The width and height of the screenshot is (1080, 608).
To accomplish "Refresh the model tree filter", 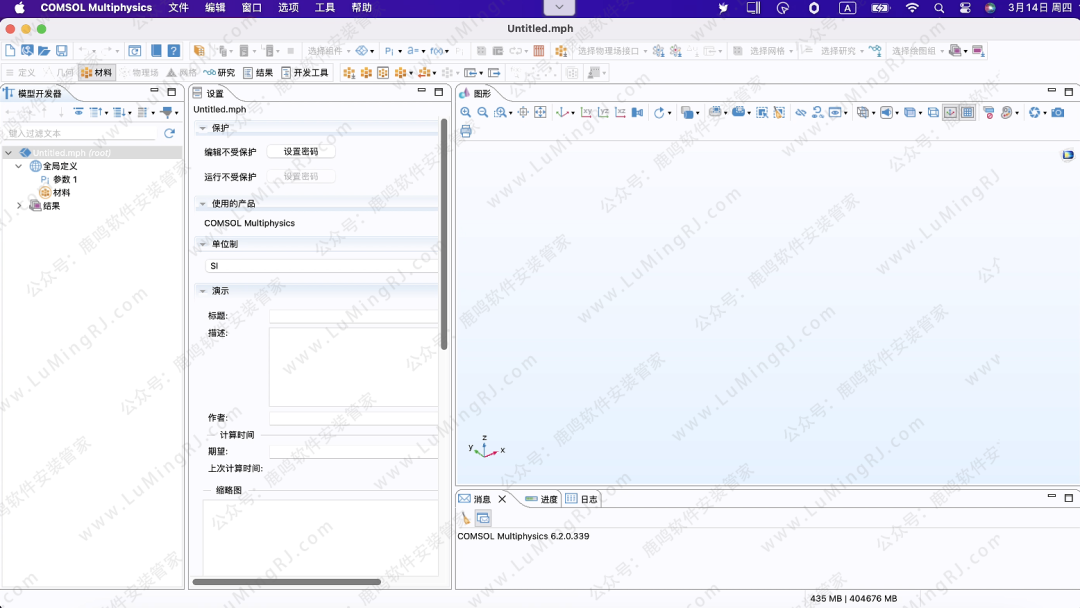I will (x=170, y=133).
